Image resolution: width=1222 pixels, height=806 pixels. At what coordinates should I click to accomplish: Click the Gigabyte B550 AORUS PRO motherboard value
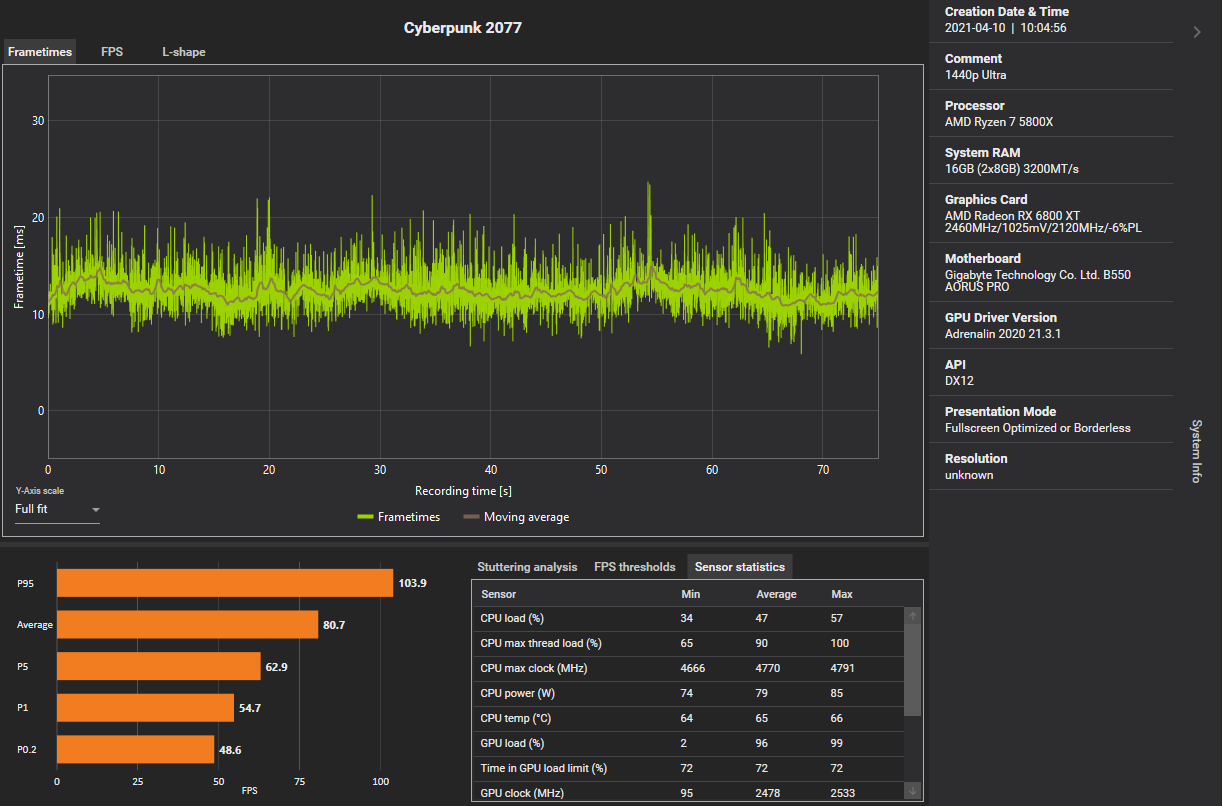pos(1038,281)
